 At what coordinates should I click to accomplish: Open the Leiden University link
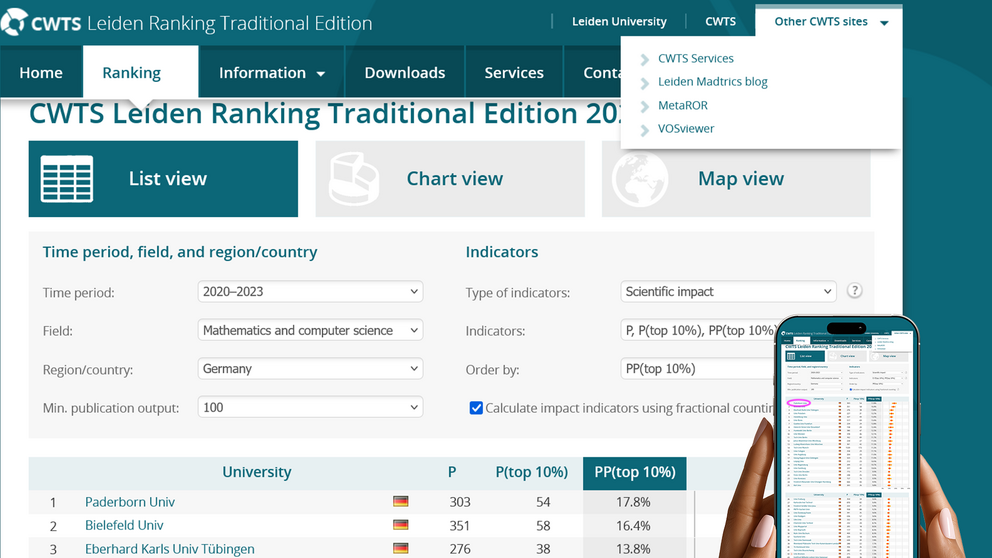click(619, 22)
